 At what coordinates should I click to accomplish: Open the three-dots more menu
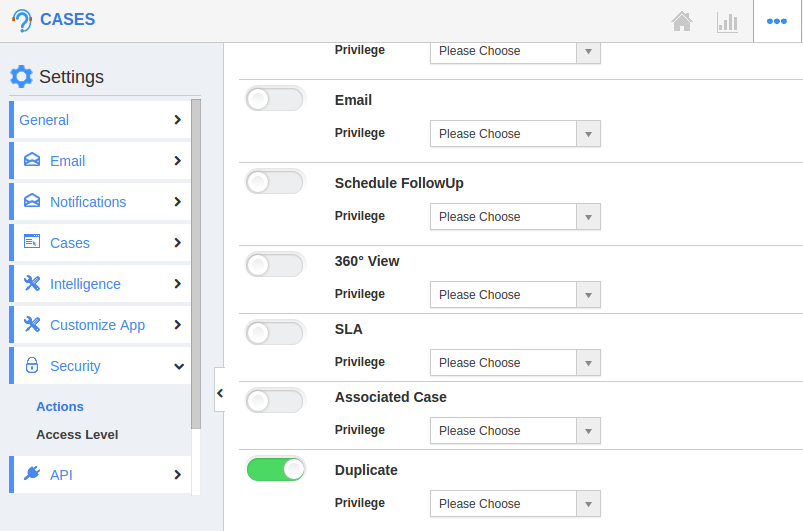776,21
